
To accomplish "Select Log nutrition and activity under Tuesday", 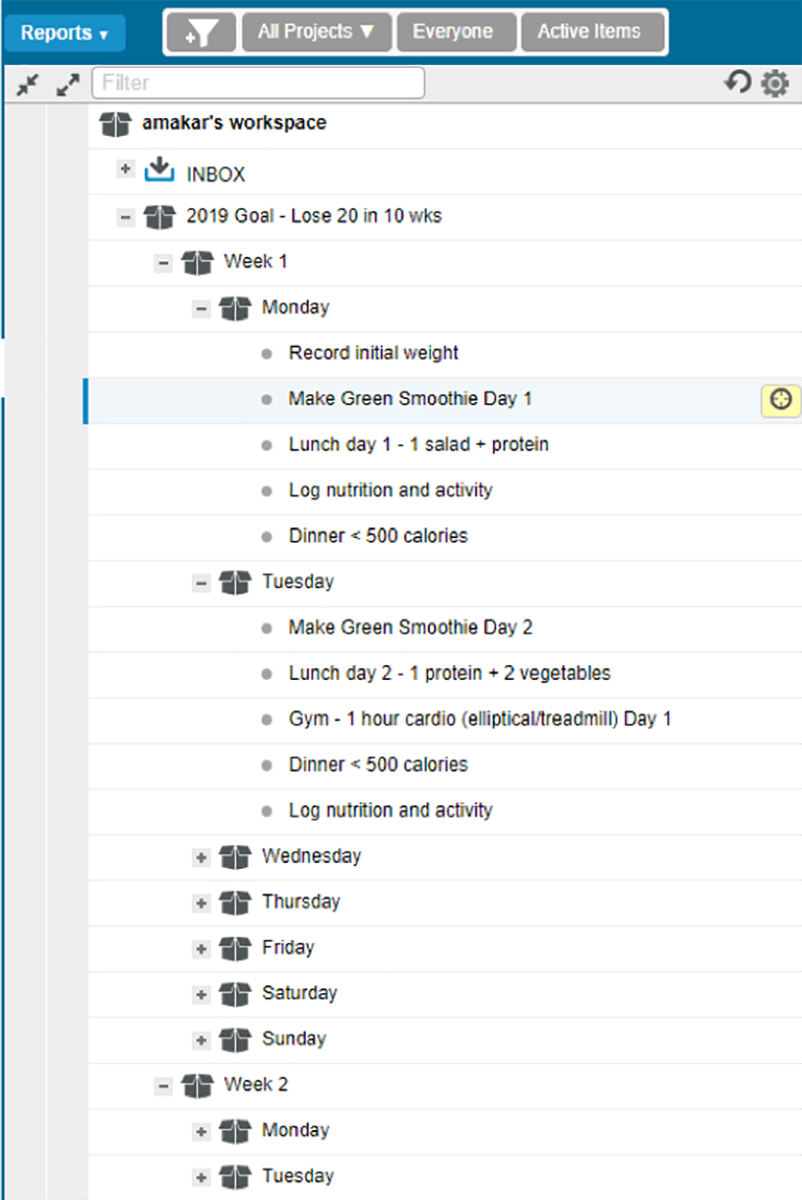I will [391, 811].
